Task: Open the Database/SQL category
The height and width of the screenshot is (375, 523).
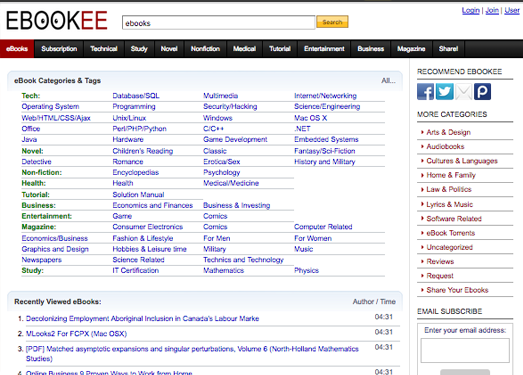Action: point(136,96)
